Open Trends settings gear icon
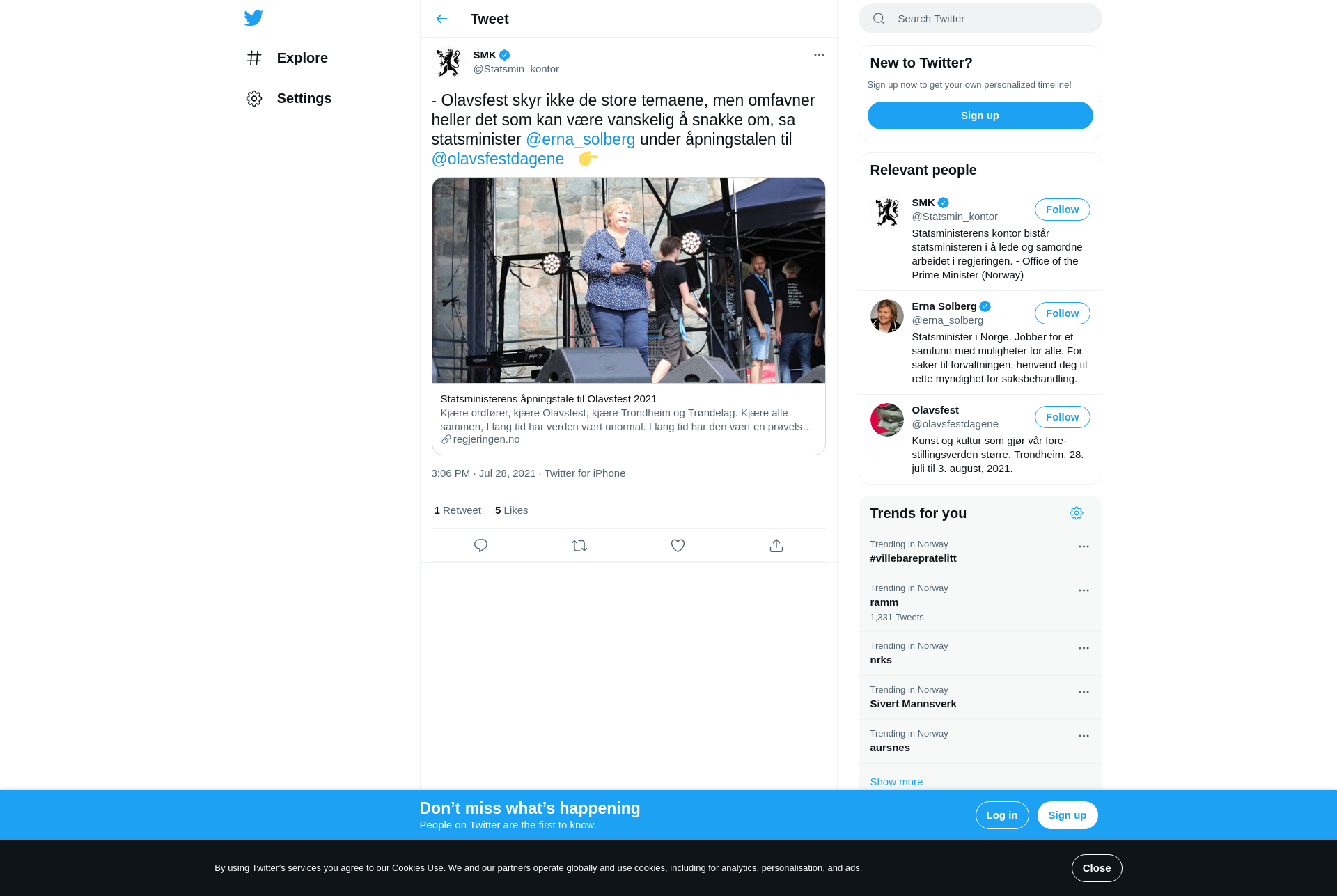Image resolution: width=1337 pixels, height=896 pixels. (1077, 513)
